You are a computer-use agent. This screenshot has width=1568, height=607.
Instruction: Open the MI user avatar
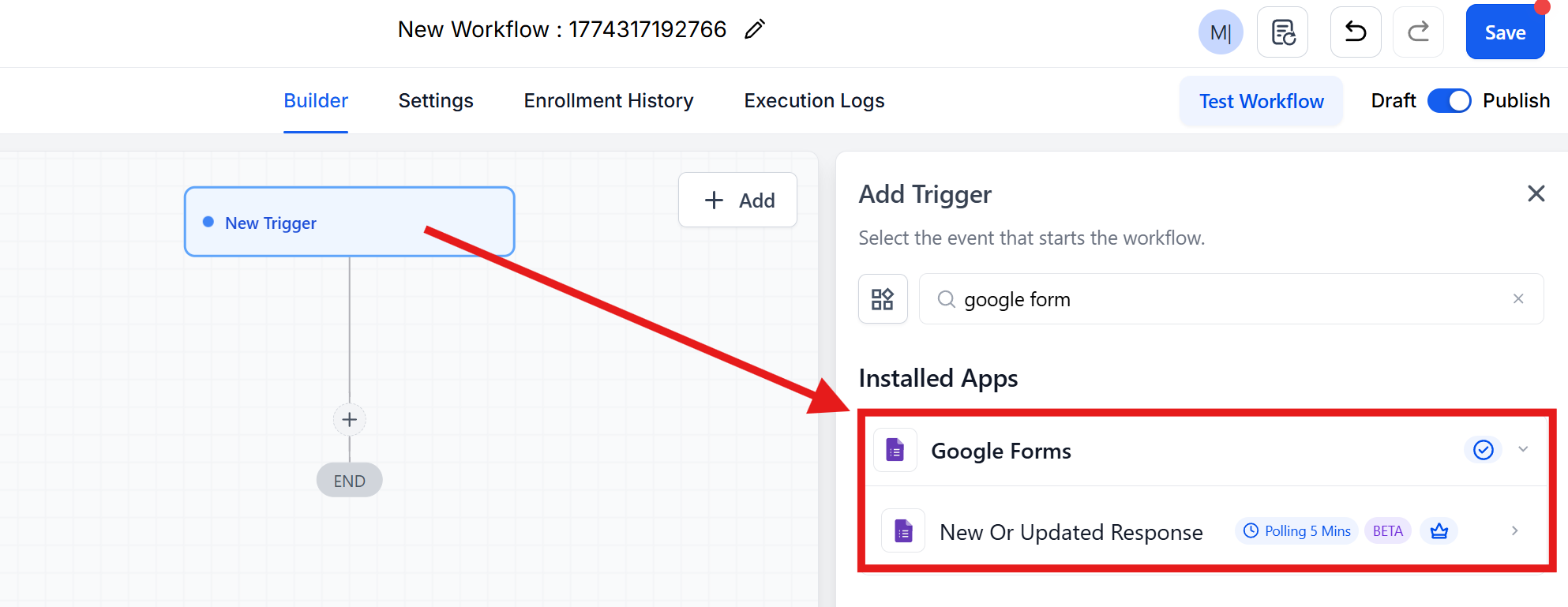[1221, 32]
